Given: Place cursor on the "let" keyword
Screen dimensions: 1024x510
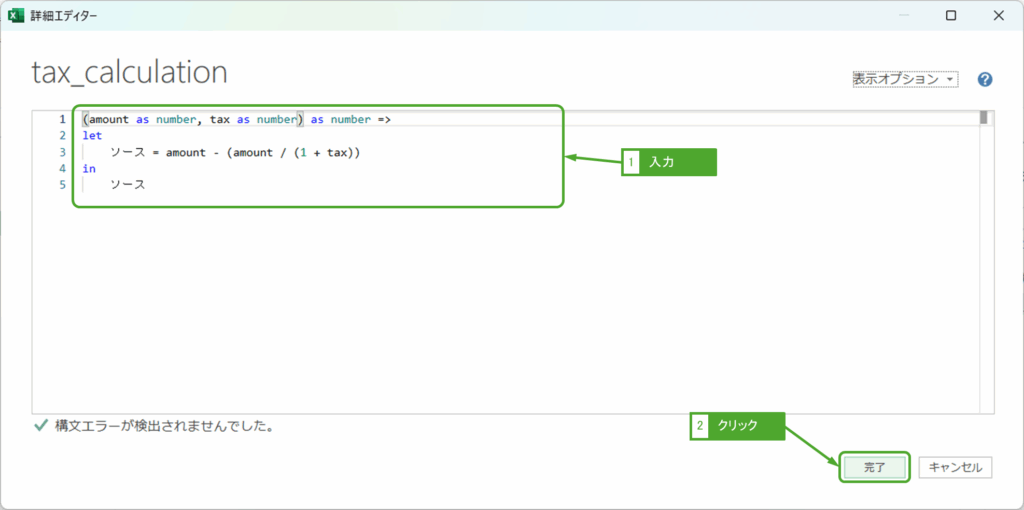Looking at the screenshot, I should pyautogui.click(x=92, y=136).
